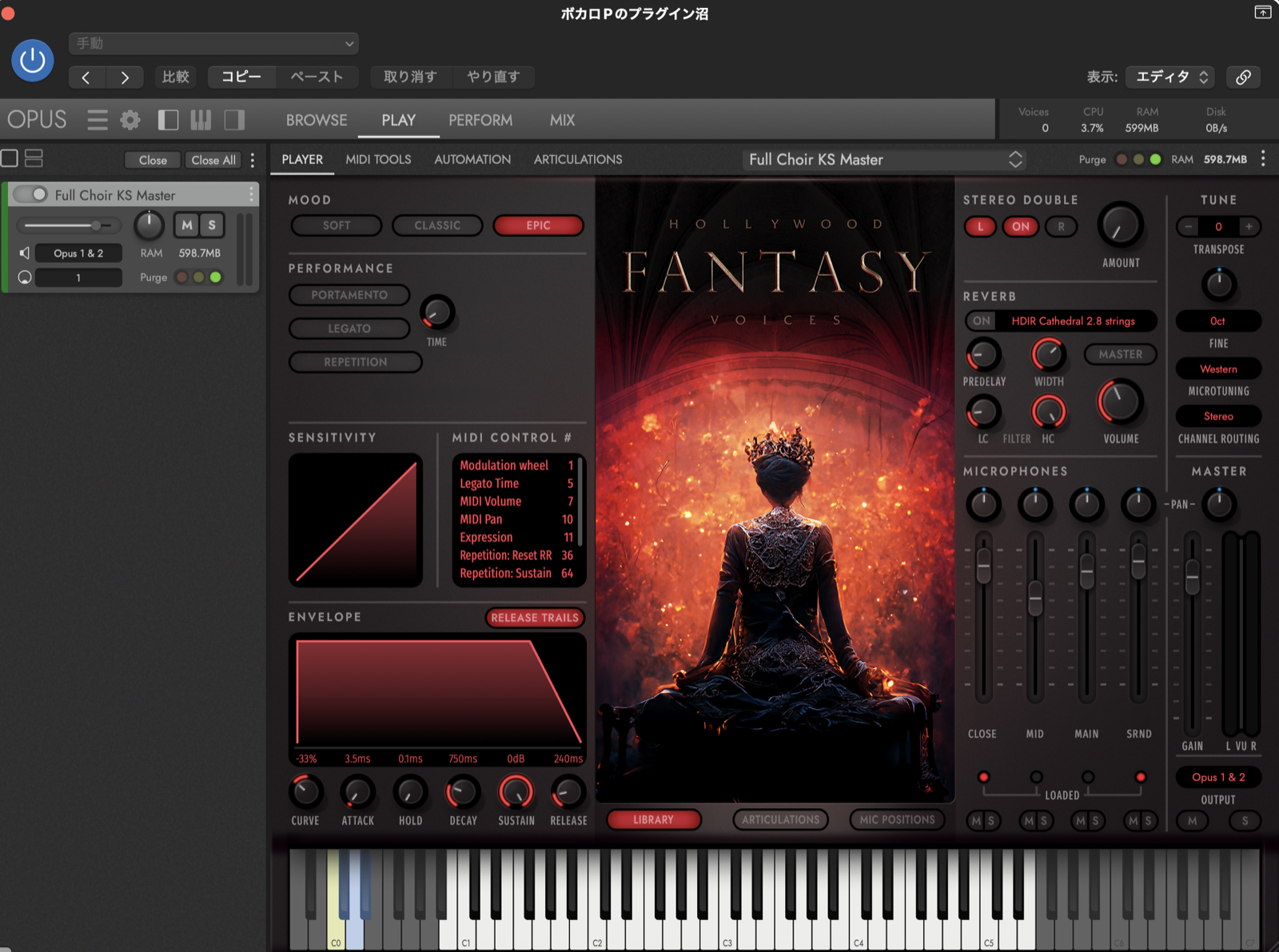
Task: Click the tune transpose minus button
Action: click(x=1188, y=226)
